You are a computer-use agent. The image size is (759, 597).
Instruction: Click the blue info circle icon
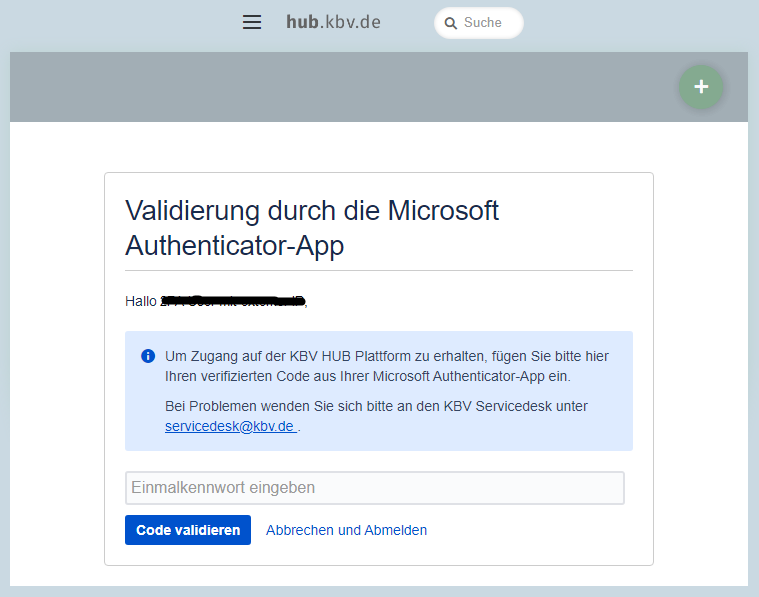tap(148, 356)
